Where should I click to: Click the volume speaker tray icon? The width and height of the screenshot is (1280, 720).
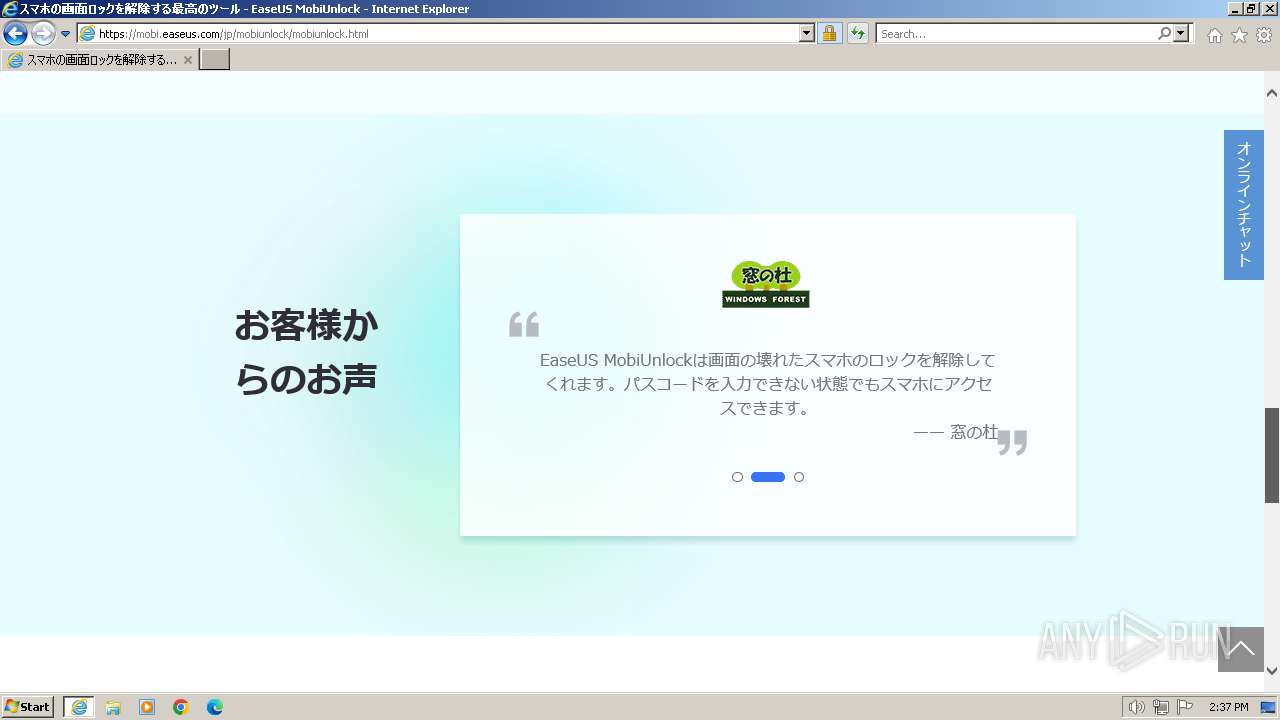(x=1136, y=707)
